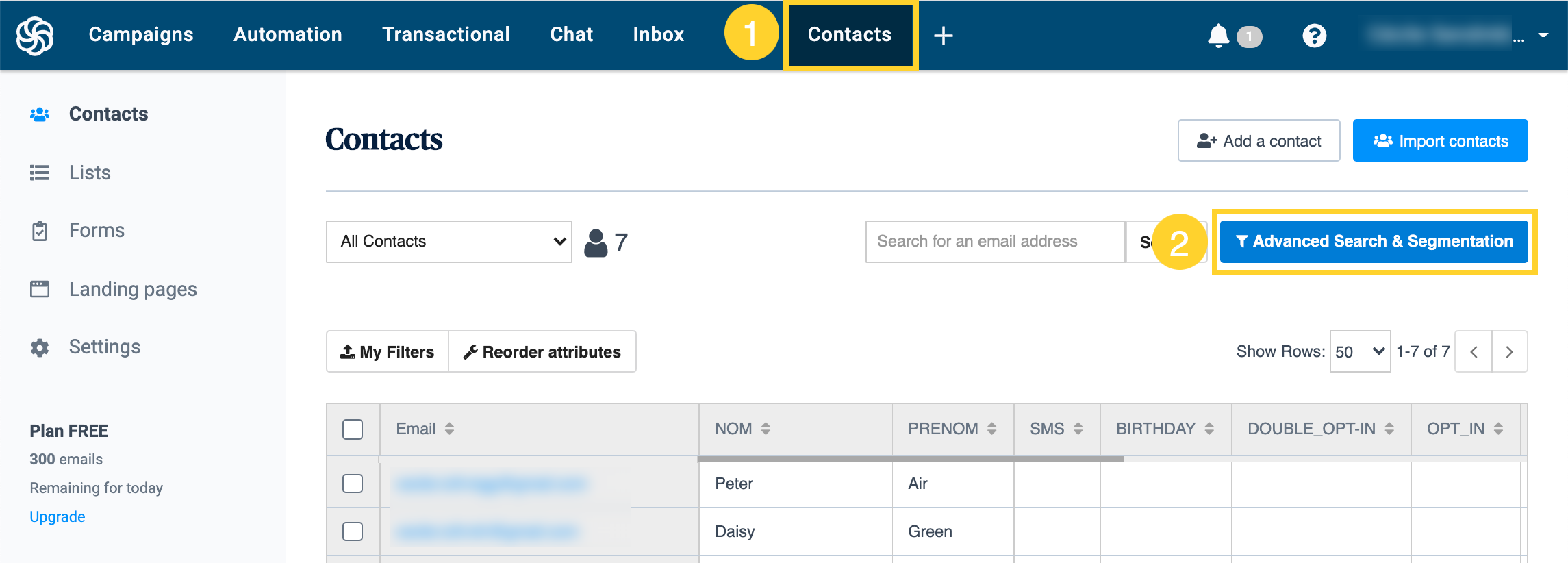
Task: Open the notifications bell icon
Action: [1218, 36]
